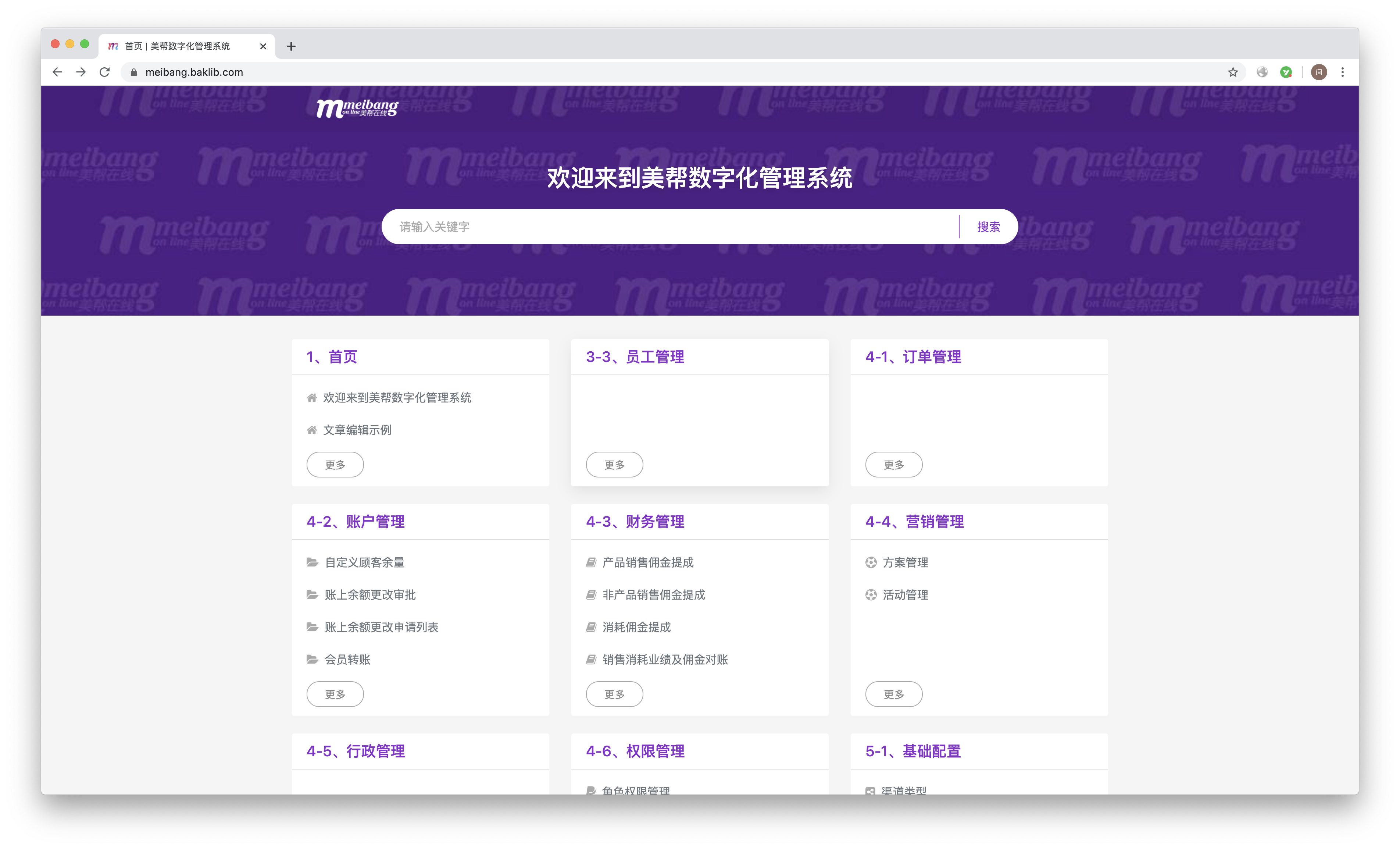Click the gray globe extension icon
Screen dimensions: 1400x849
tap(1262, 72)
